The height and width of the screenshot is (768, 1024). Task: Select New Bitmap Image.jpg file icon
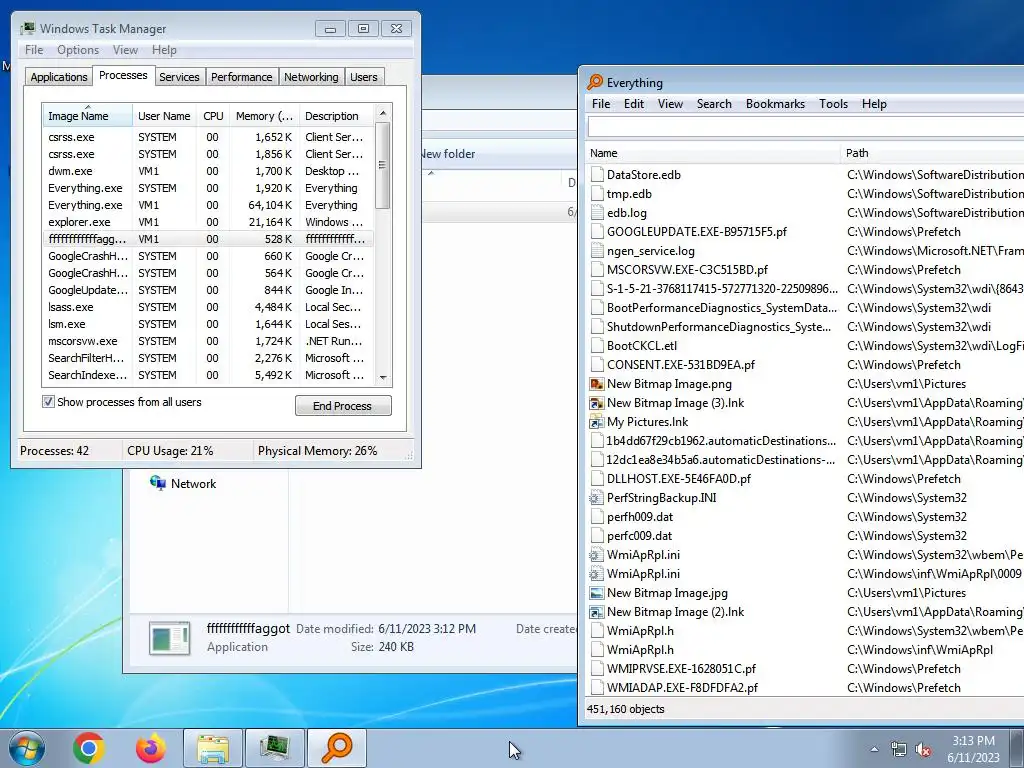coord(596,593)
